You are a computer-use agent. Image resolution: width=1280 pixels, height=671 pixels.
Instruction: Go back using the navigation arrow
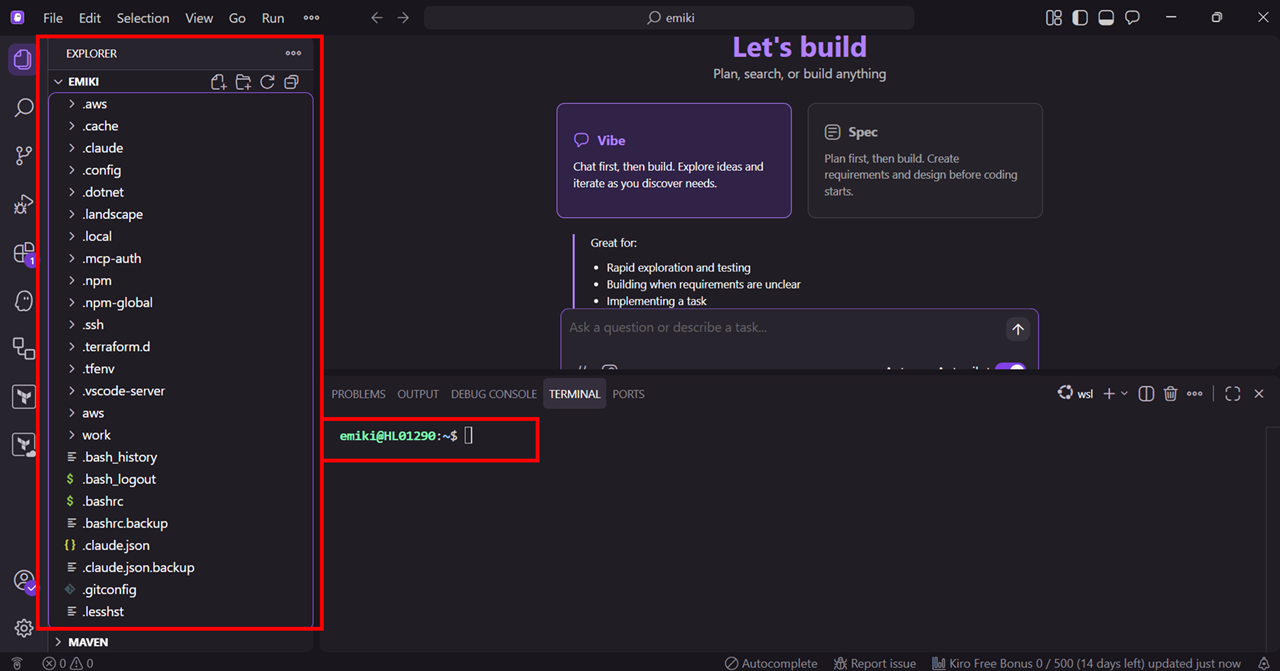(377, 18)
